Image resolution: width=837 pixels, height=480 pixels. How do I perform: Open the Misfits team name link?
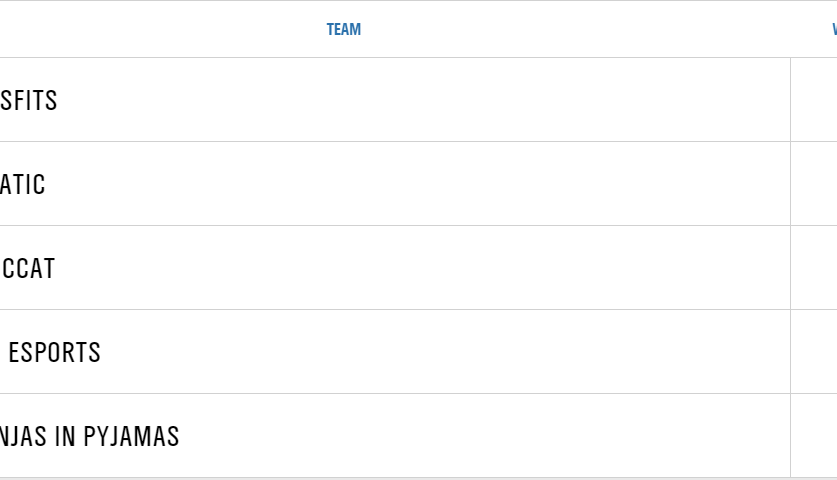click(x=28, y=101)
